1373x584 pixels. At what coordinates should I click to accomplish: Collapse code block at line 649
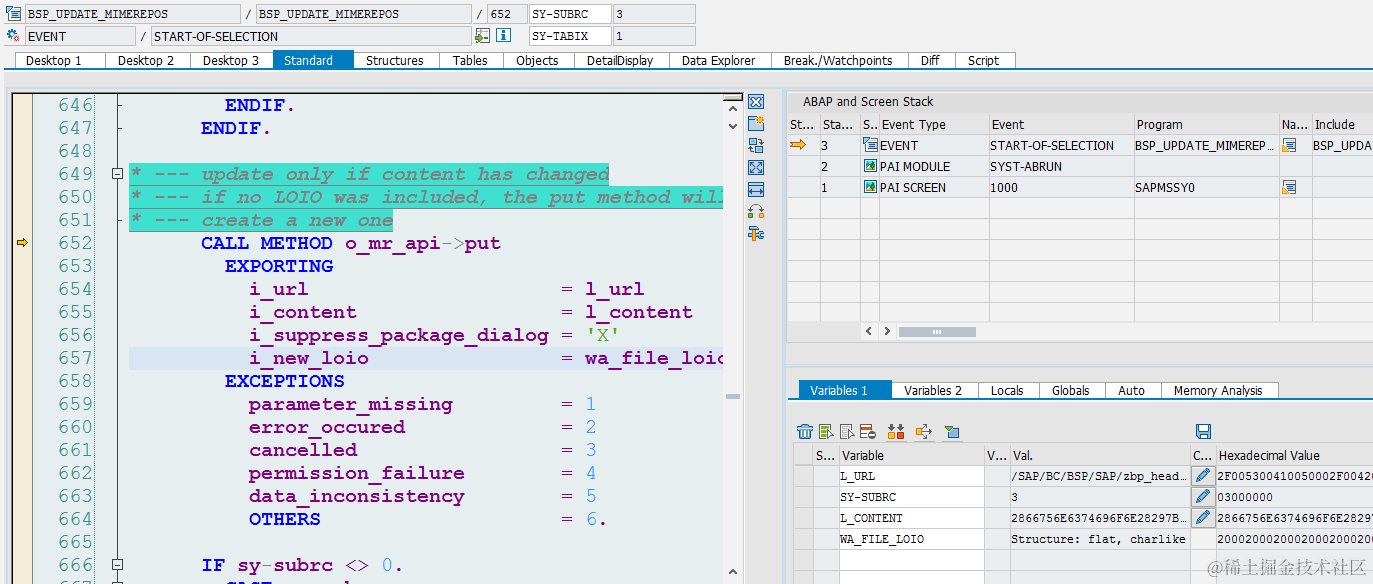[x=117, y=174]
